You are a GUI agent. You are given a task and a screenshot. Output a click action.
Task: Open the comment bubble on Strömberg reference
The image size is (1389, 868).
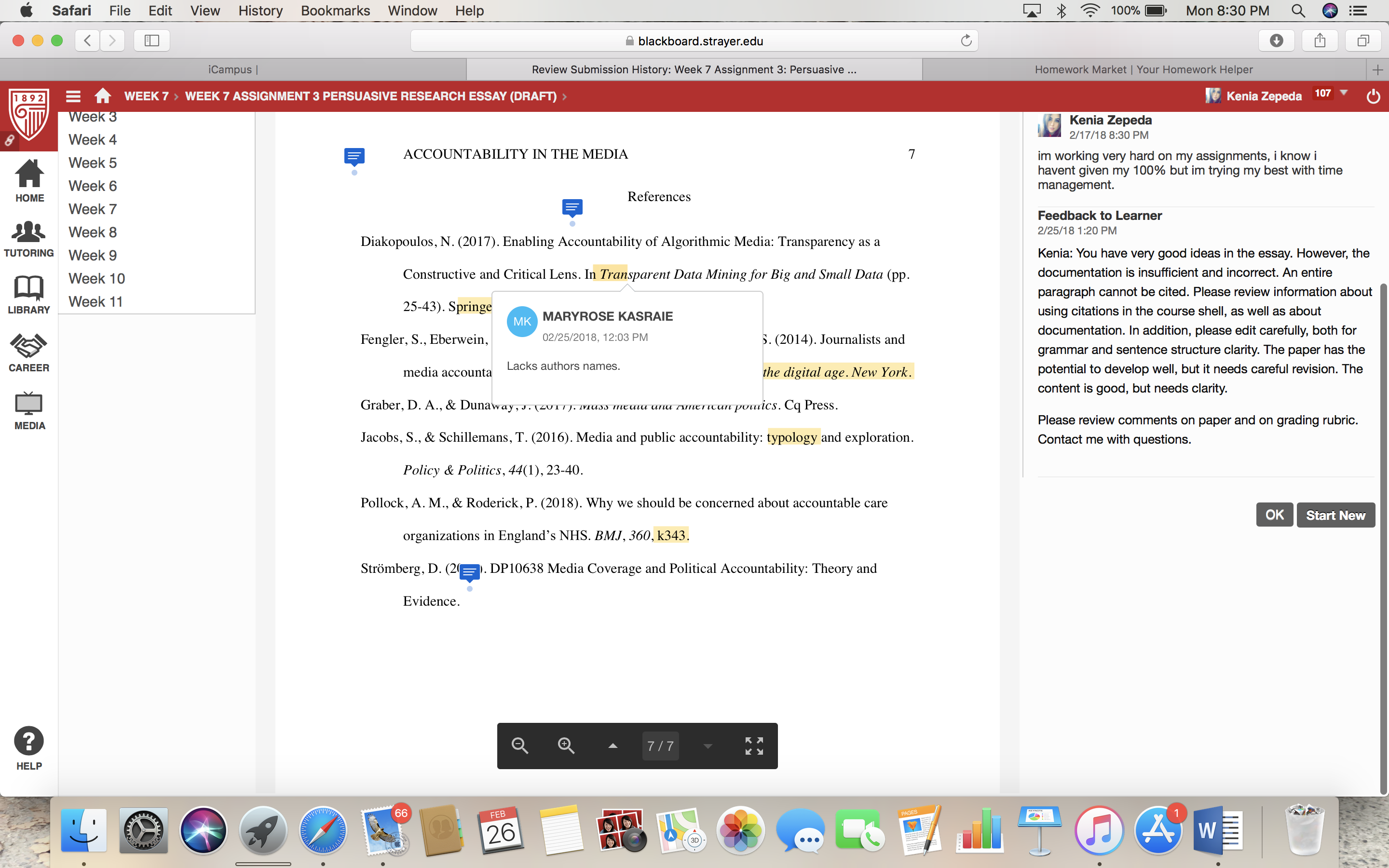click(469, 572)
